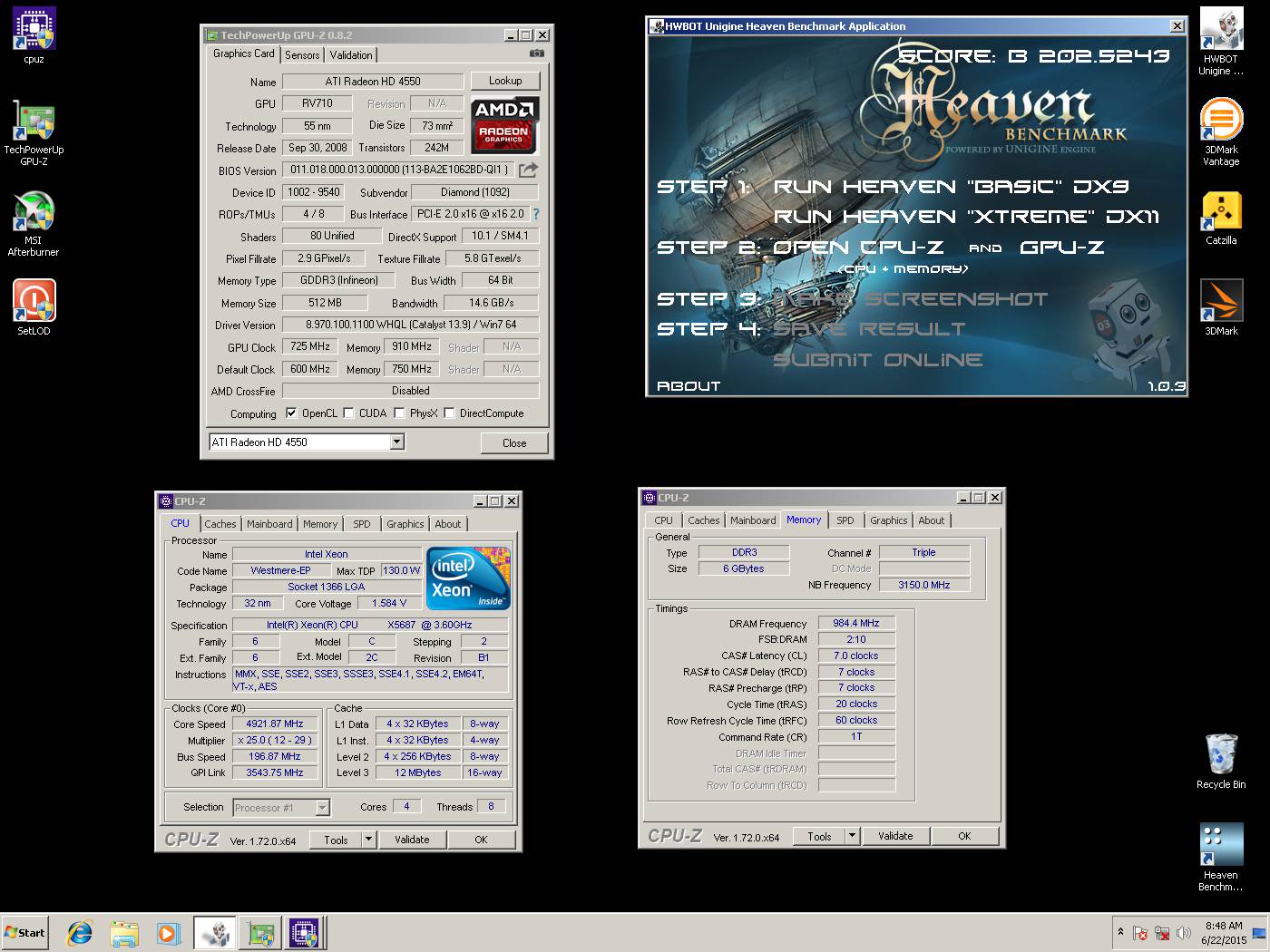Open Mainboard tab in right CPU-Z window

click(753, 520)
